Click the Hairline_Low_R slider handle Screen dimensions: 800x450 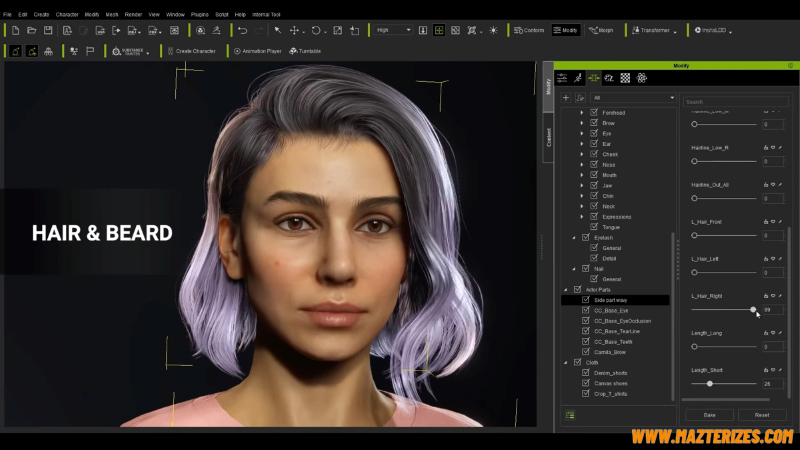click(x=694, y=161)
